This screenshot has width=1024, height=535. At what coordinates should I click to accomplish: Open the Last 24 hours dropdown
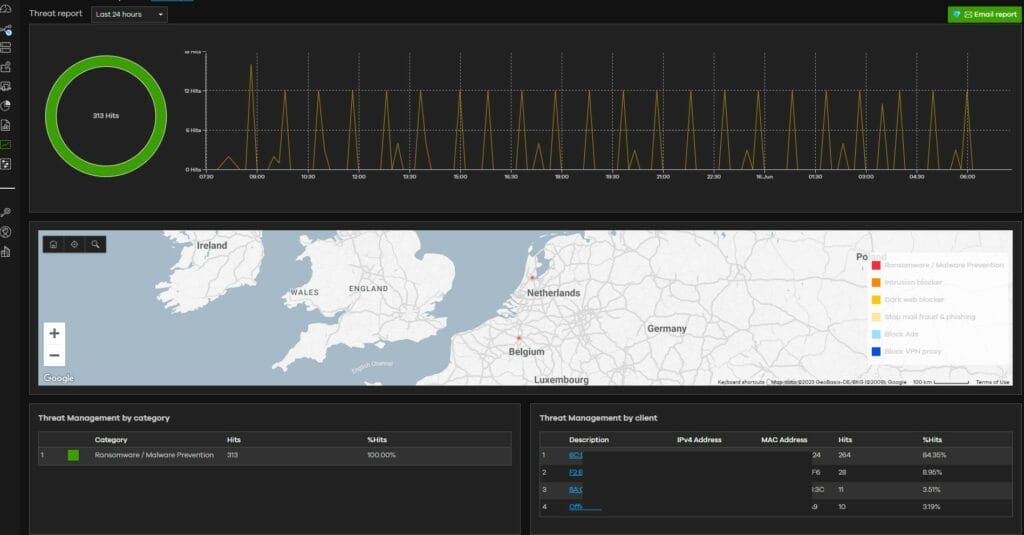click(129, 15)
